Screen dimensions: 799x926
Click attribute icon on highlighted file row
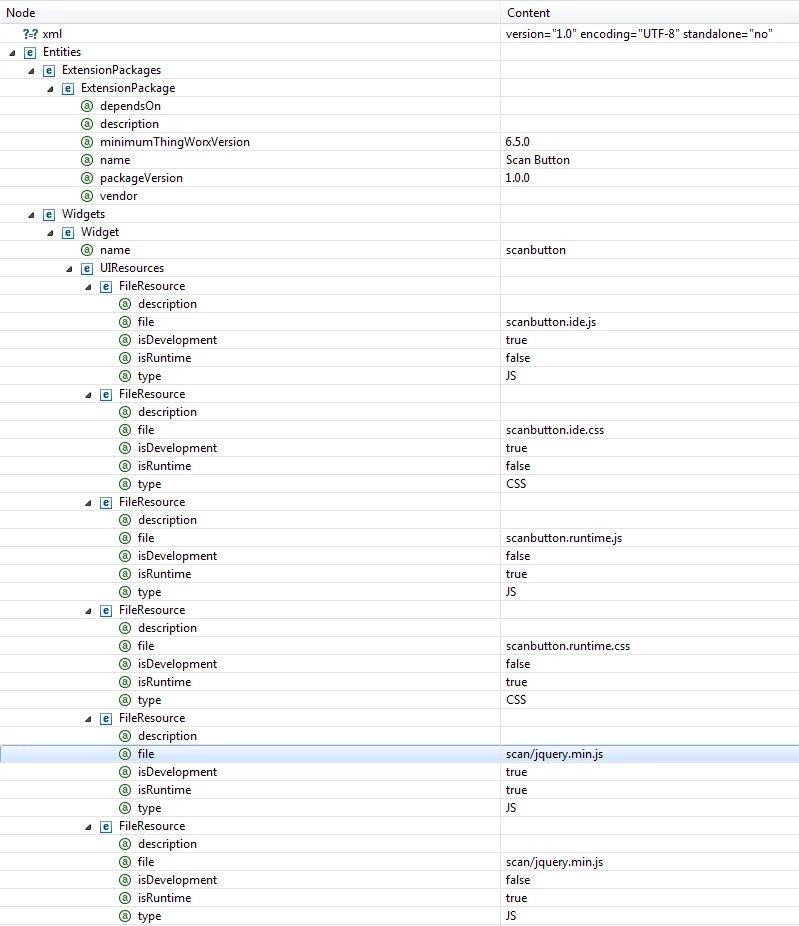pos(125,754)
